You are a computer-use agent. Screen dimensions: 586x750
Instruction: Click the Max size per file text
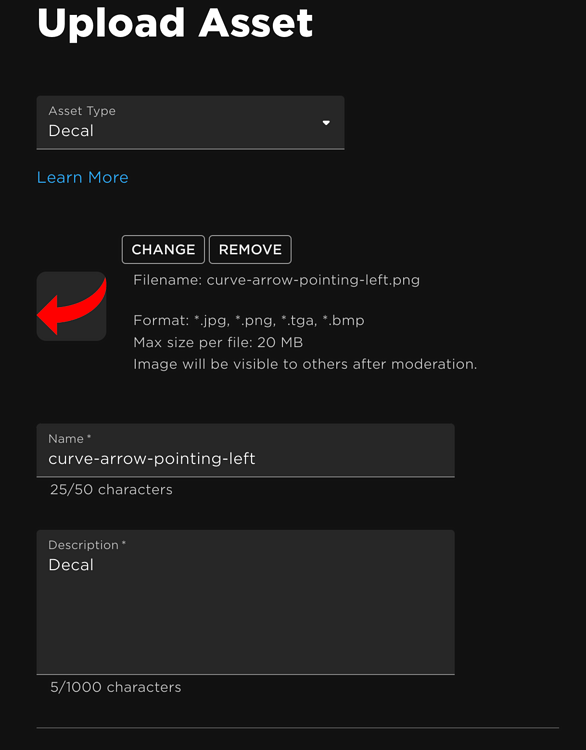pyautogui.click(x=218, y=342)
